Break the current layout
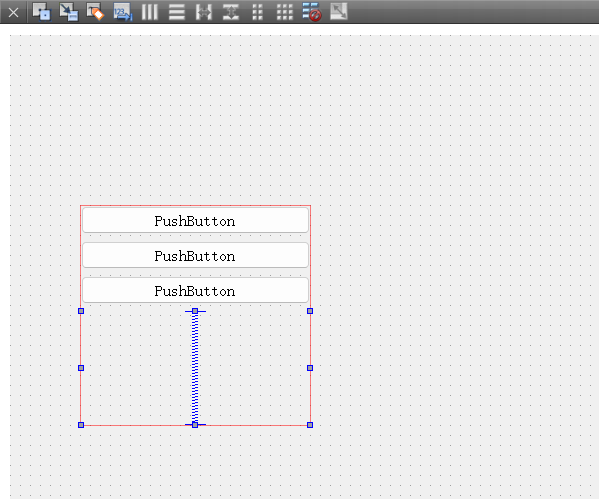This screenshot has width=599, height=499. point(312,12)
